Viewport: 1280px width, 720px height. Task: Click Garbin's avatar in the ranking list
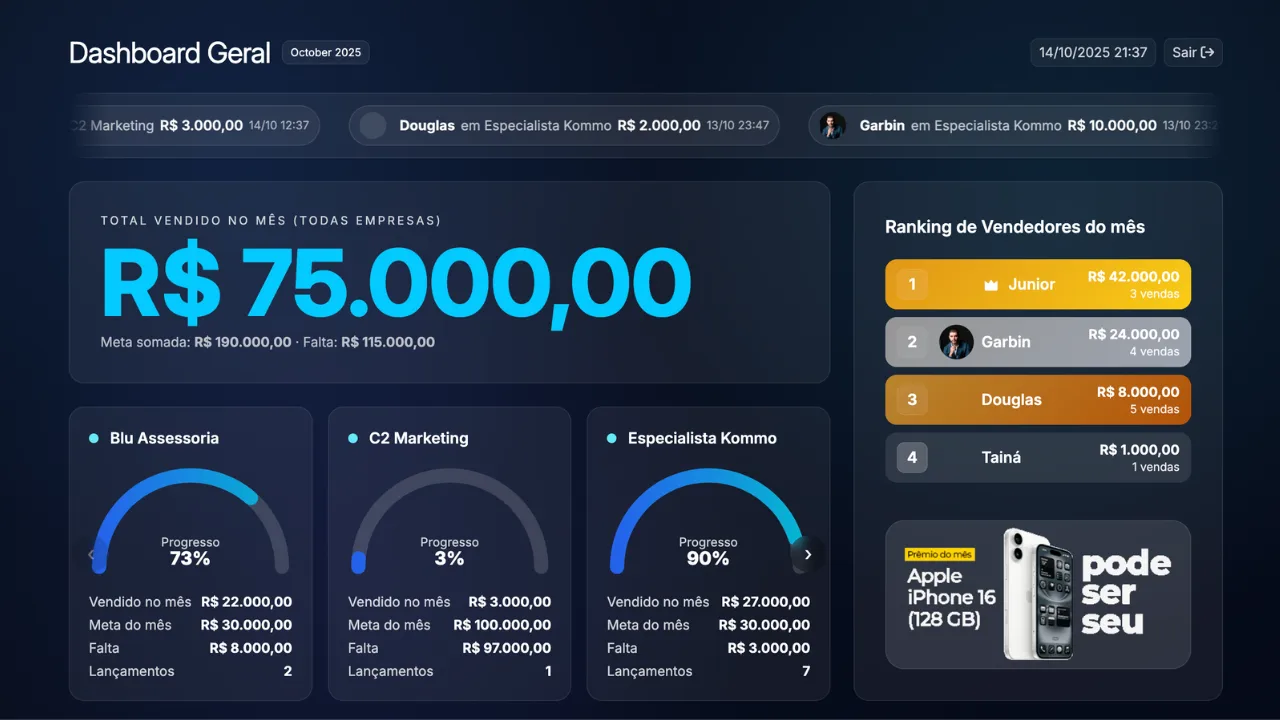(x=956, y=342)
